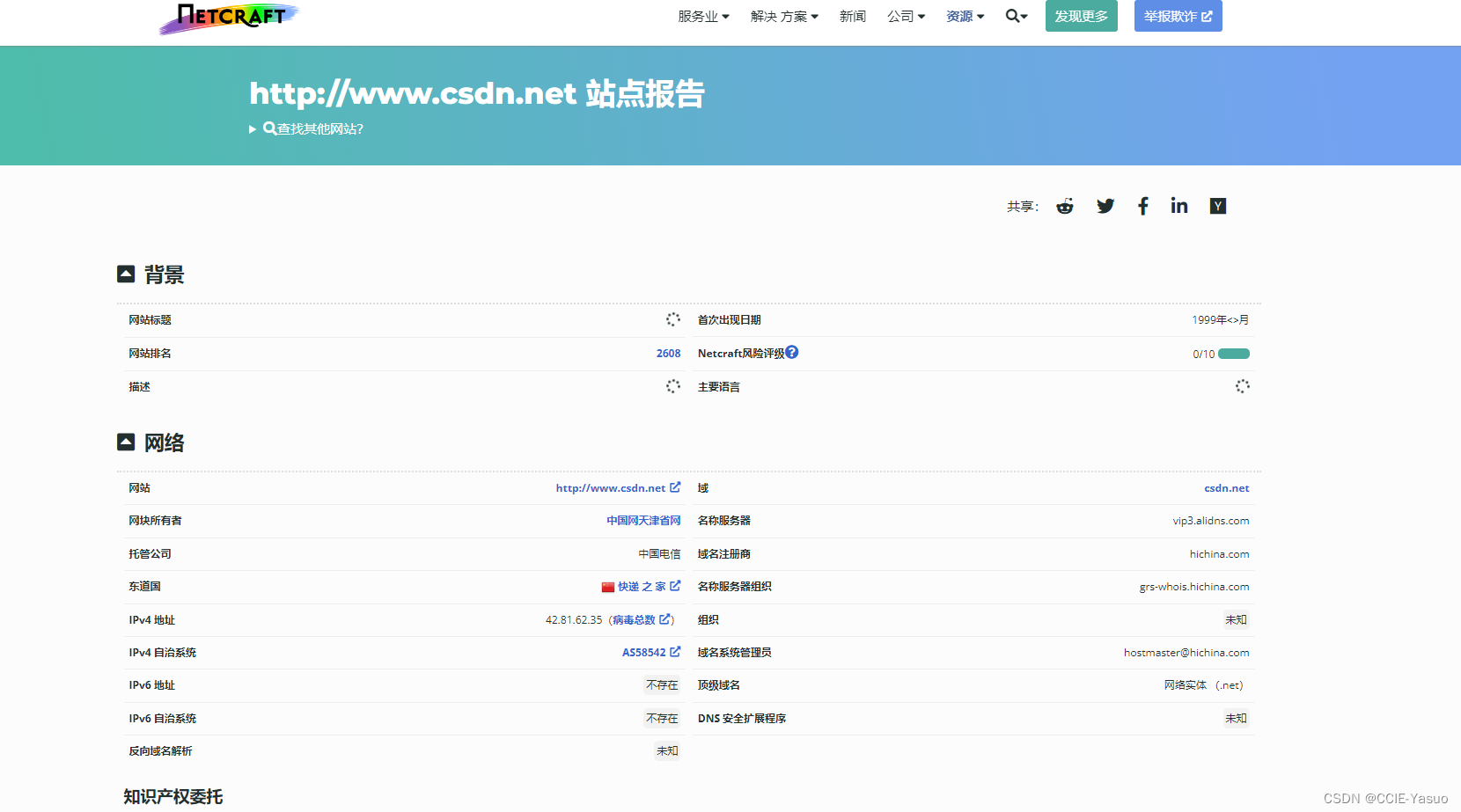Select the IPv4 address 42.81.62.35

coord(574,620)
